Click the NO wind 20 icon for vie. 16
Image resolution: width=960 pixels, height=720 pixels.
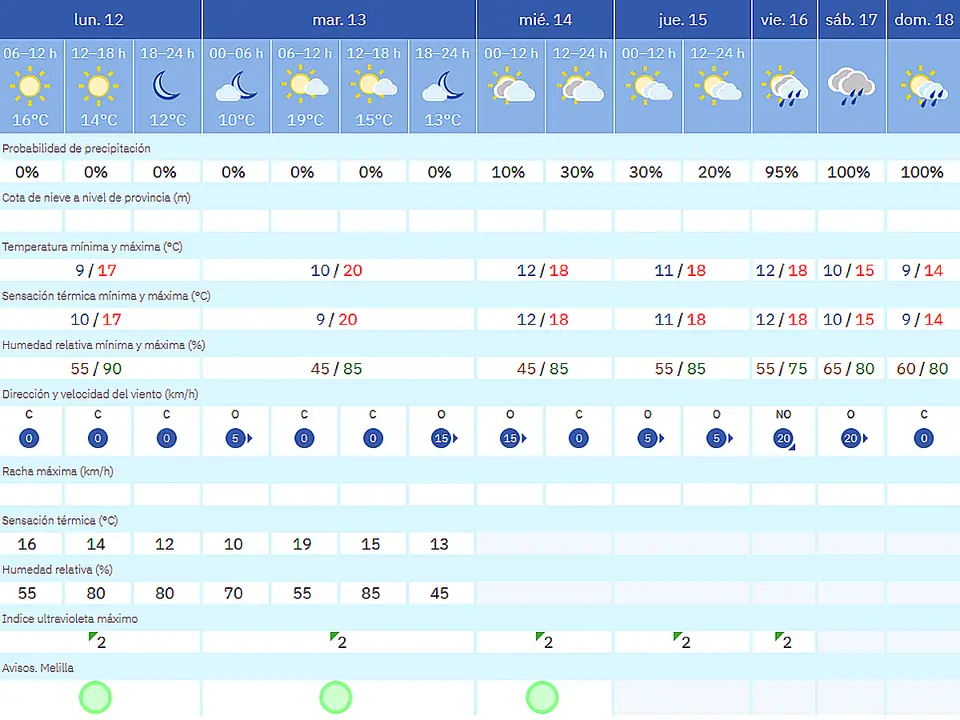click(784, 439)
